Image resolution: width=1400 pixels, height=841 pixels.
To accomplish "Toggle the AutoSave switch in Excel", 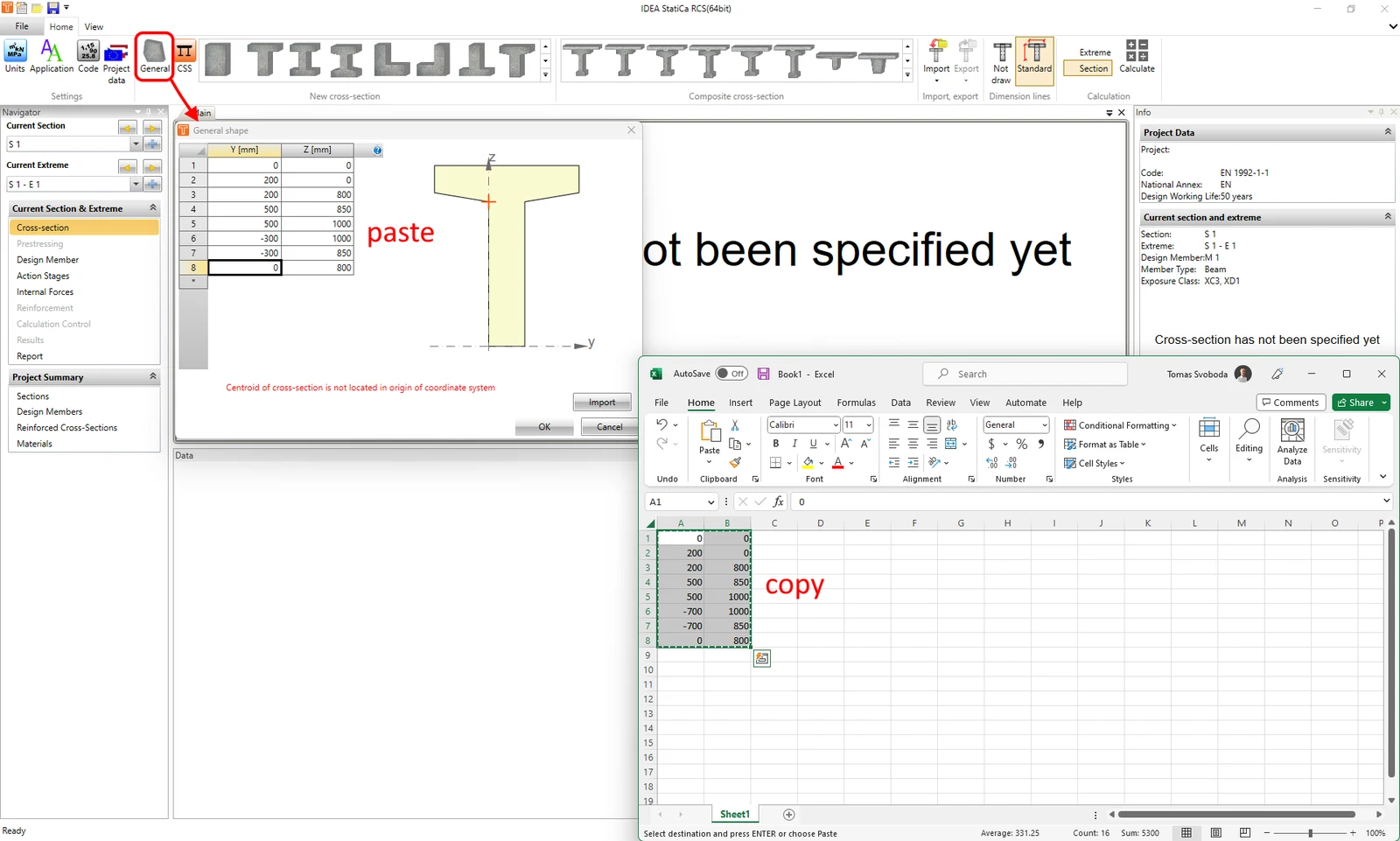I will pyautogui.click(x=731, y=374).
